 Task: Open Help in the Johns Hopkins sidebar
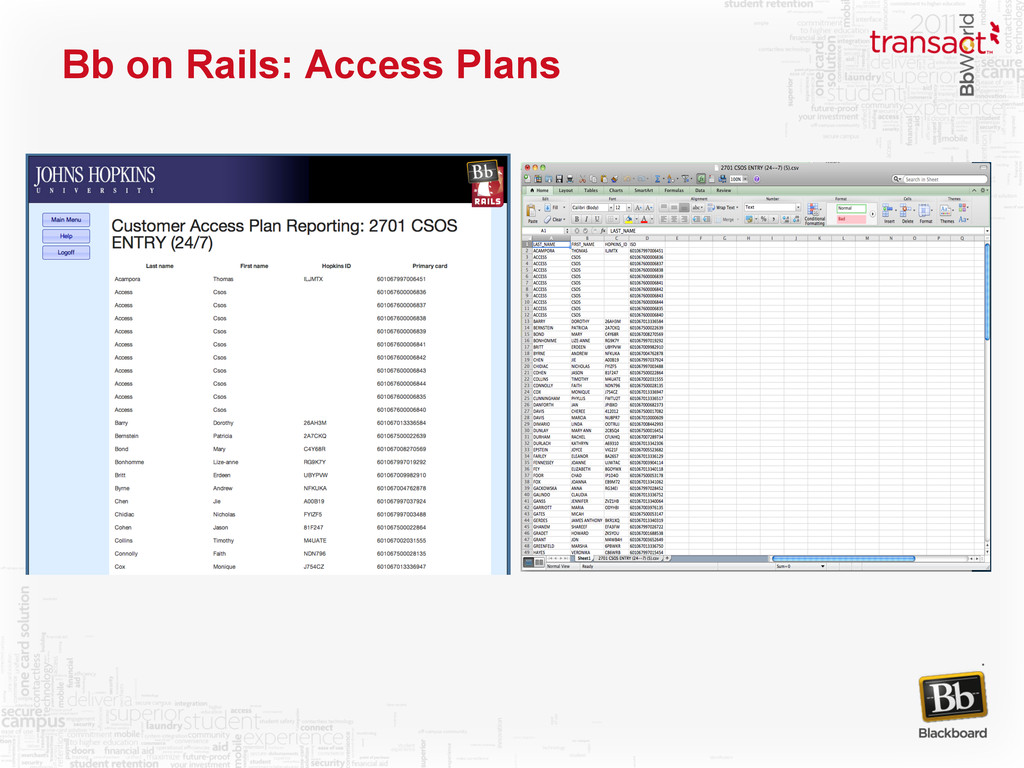pos(66,236)
